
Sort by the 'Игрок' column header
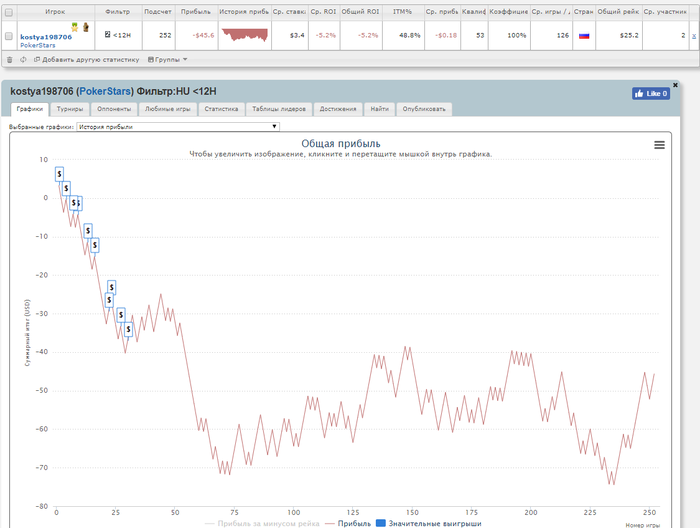[x=55, y=12]
